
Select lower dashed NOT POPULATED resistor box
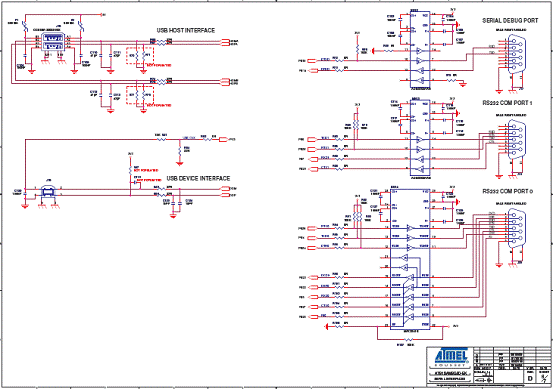tap(140, 95)
